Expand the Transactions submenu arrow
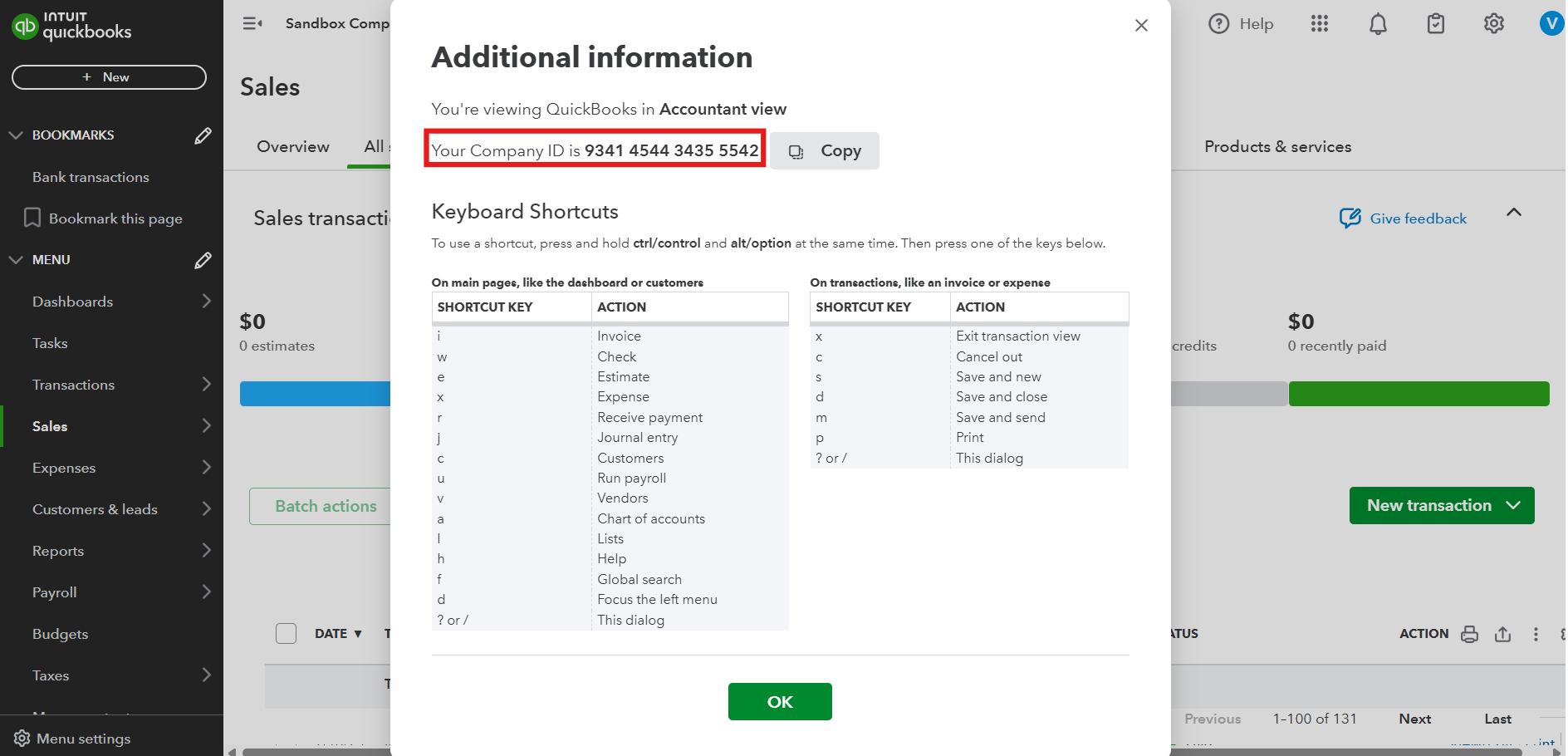 point(207,384)
